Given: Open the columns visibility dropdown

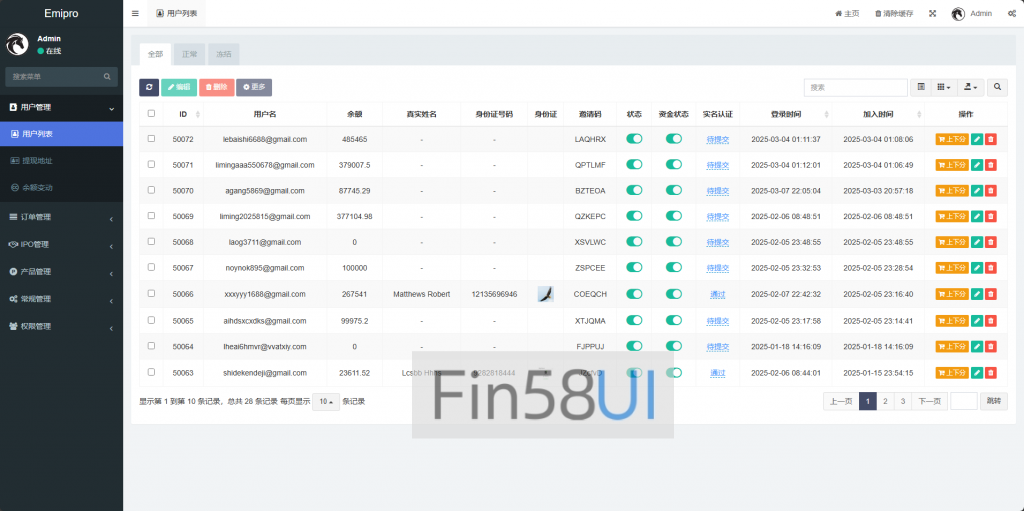Looking at the screenshot, I should (944, 88).
